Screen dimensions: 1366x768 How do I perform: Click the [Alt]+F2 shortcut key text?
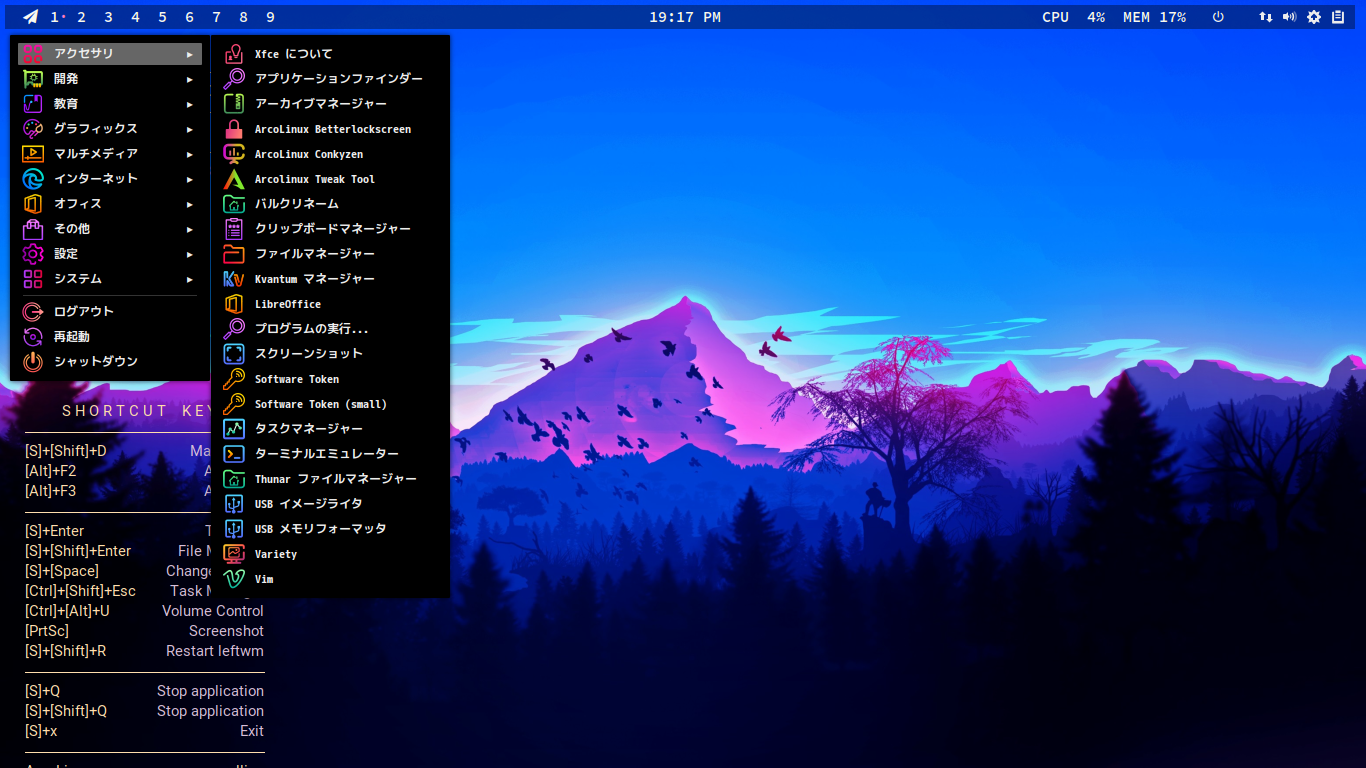coord(50,471)
